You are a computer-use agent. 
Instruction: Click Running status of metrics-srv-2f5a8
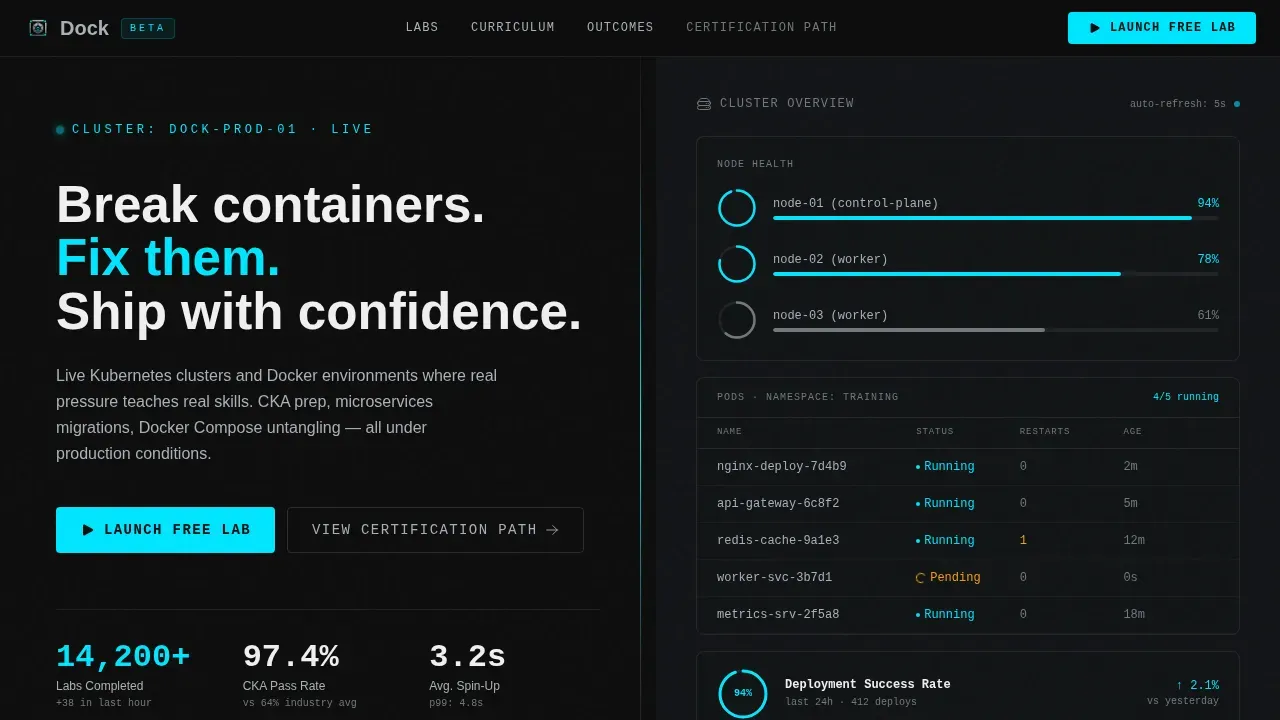[945, 615]
